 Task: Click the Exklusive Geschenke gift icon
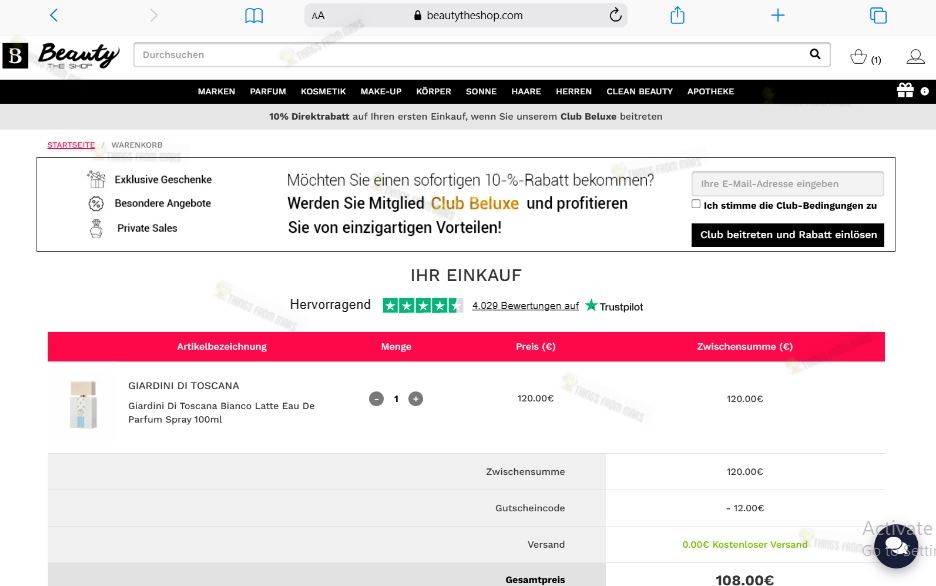[x=96, y=179]
